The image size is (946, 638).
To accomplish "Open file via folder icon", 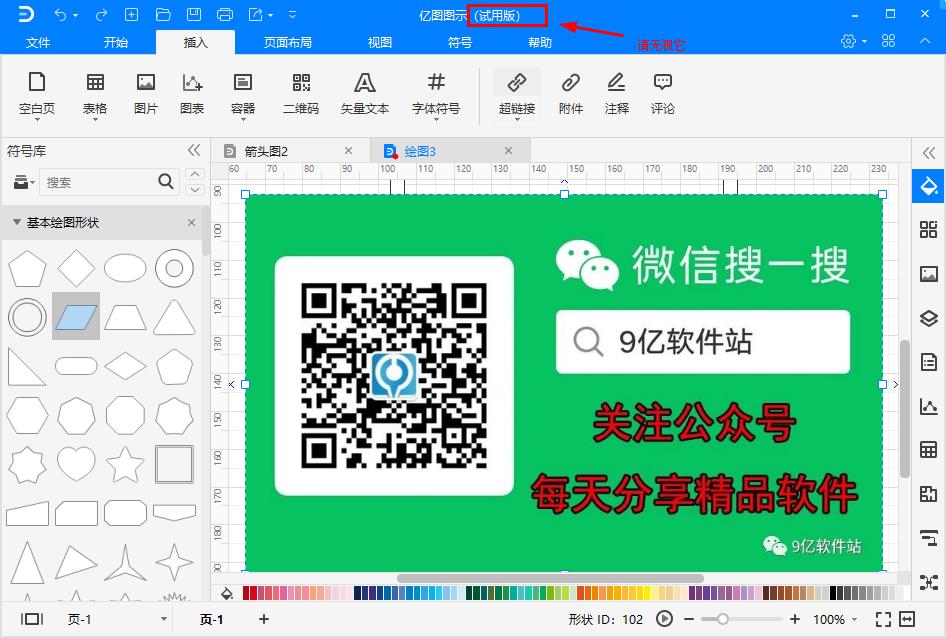I will point(163,14).
